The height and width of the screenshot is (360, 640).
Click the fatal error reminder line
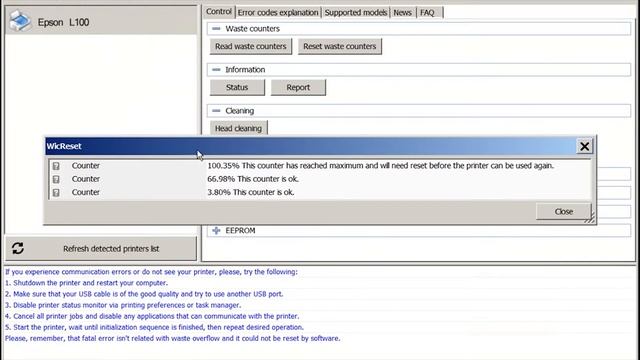click(x=172, y=338)
